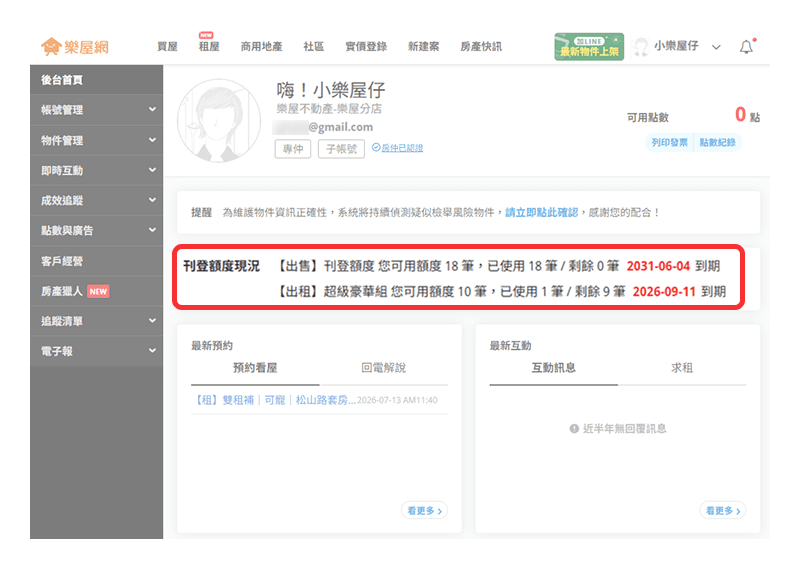Click the large profile picture
800x566 pixels.
tap(218, 120)
